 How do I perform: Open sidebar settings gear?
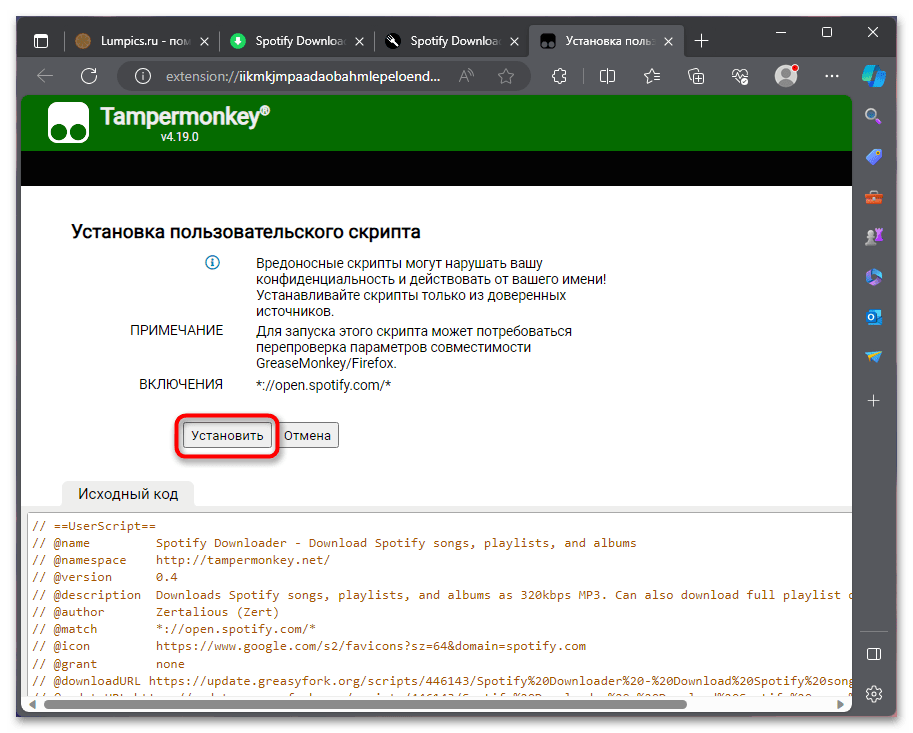pyautogui.click(x=873, y=693)
